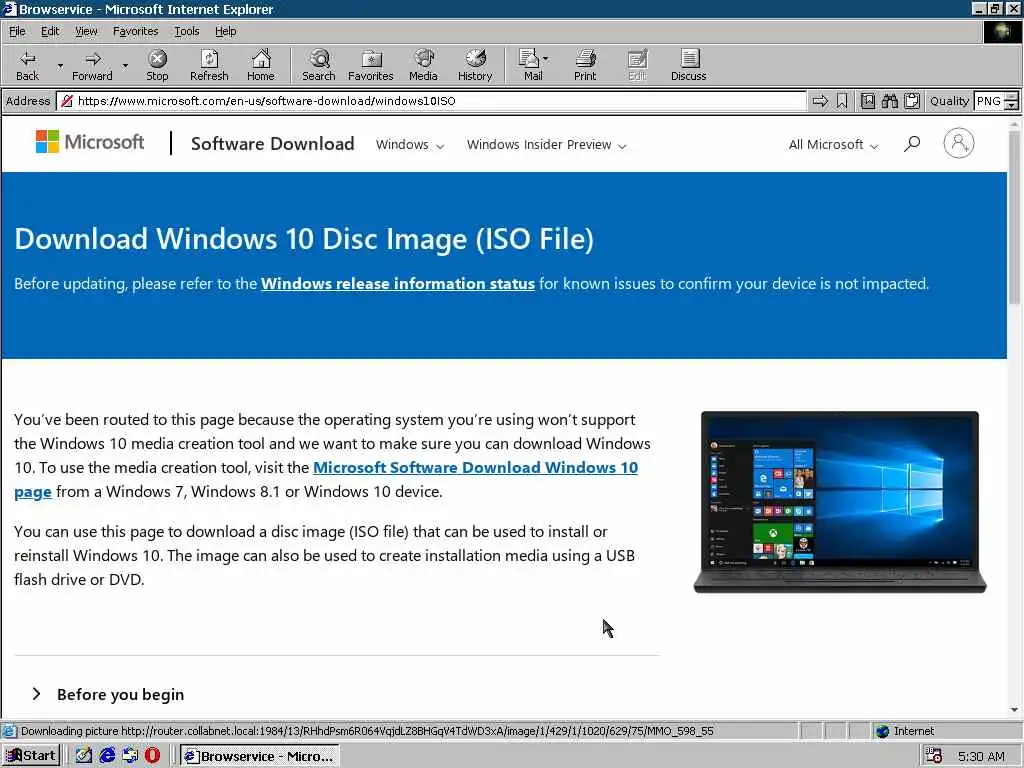Open the Favorites menu
Screen dimensions: 1024x768
tap(135, 31)
